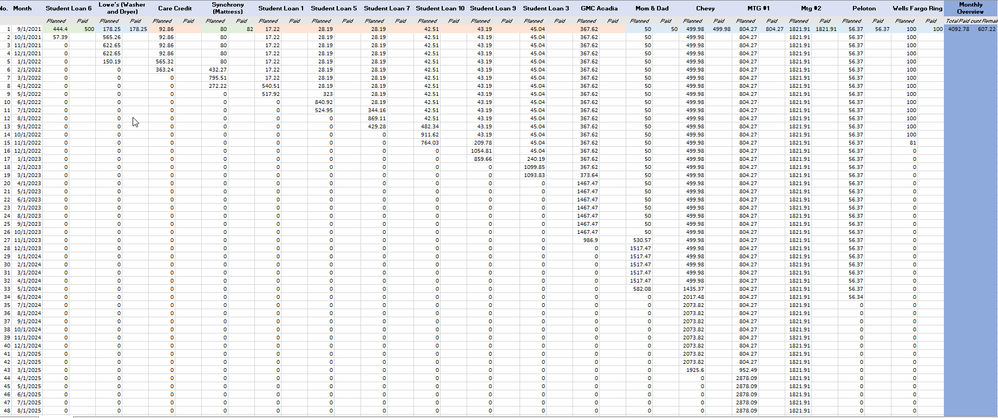This screenshot has width=998, height=418.
Task: Click the GMC Acadia column header
Action: [x=599, y=9]
